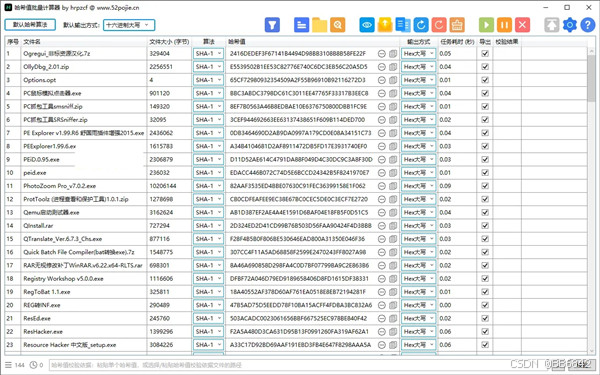Open Hex output dropdown in row 2
Screen dimensions: 600x375
point(418,67)
